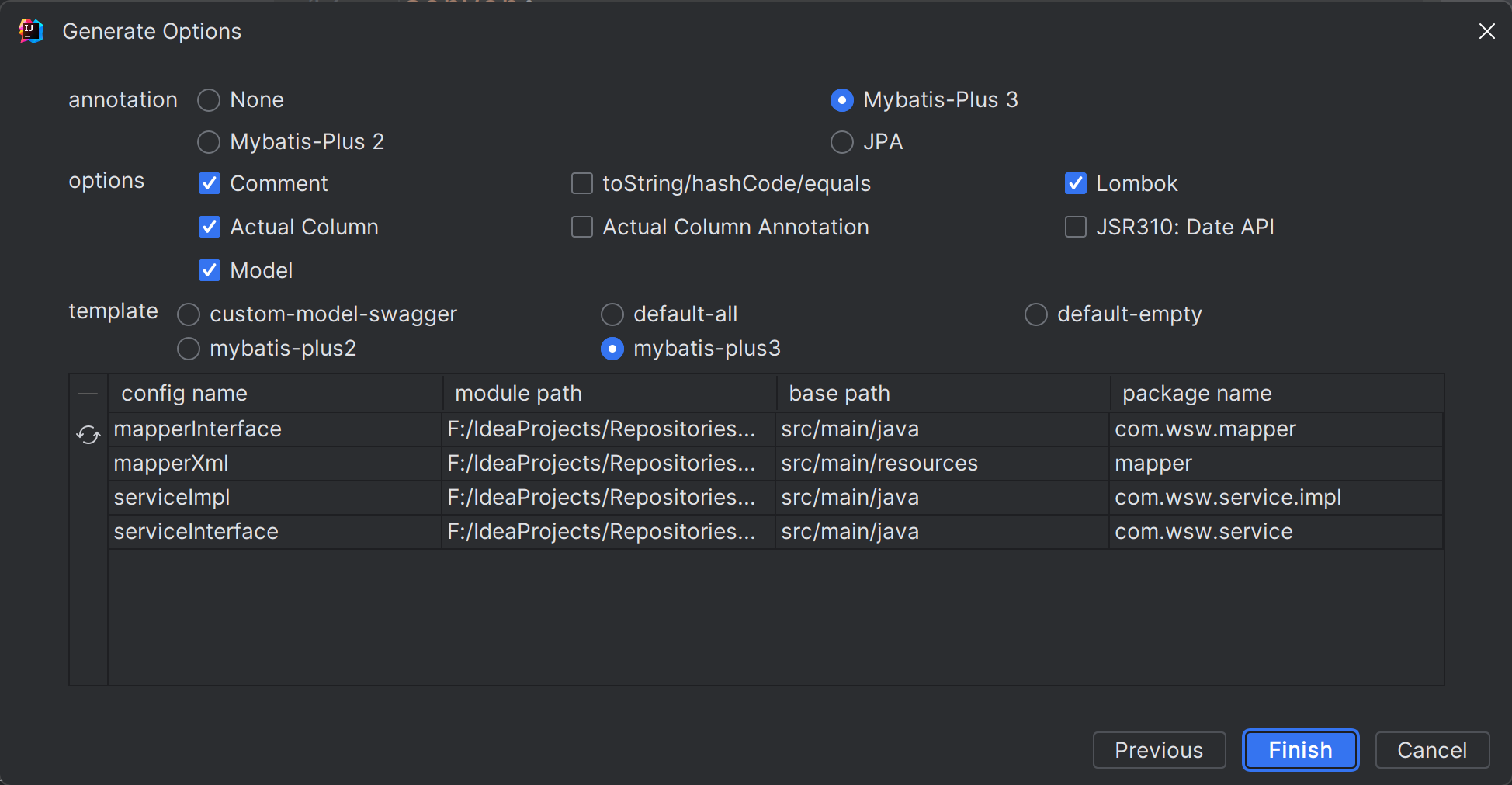The width and height of the screenshot is (1512, 785).
Task: Check Actual Column Annotation option
Action: (582, 228)
